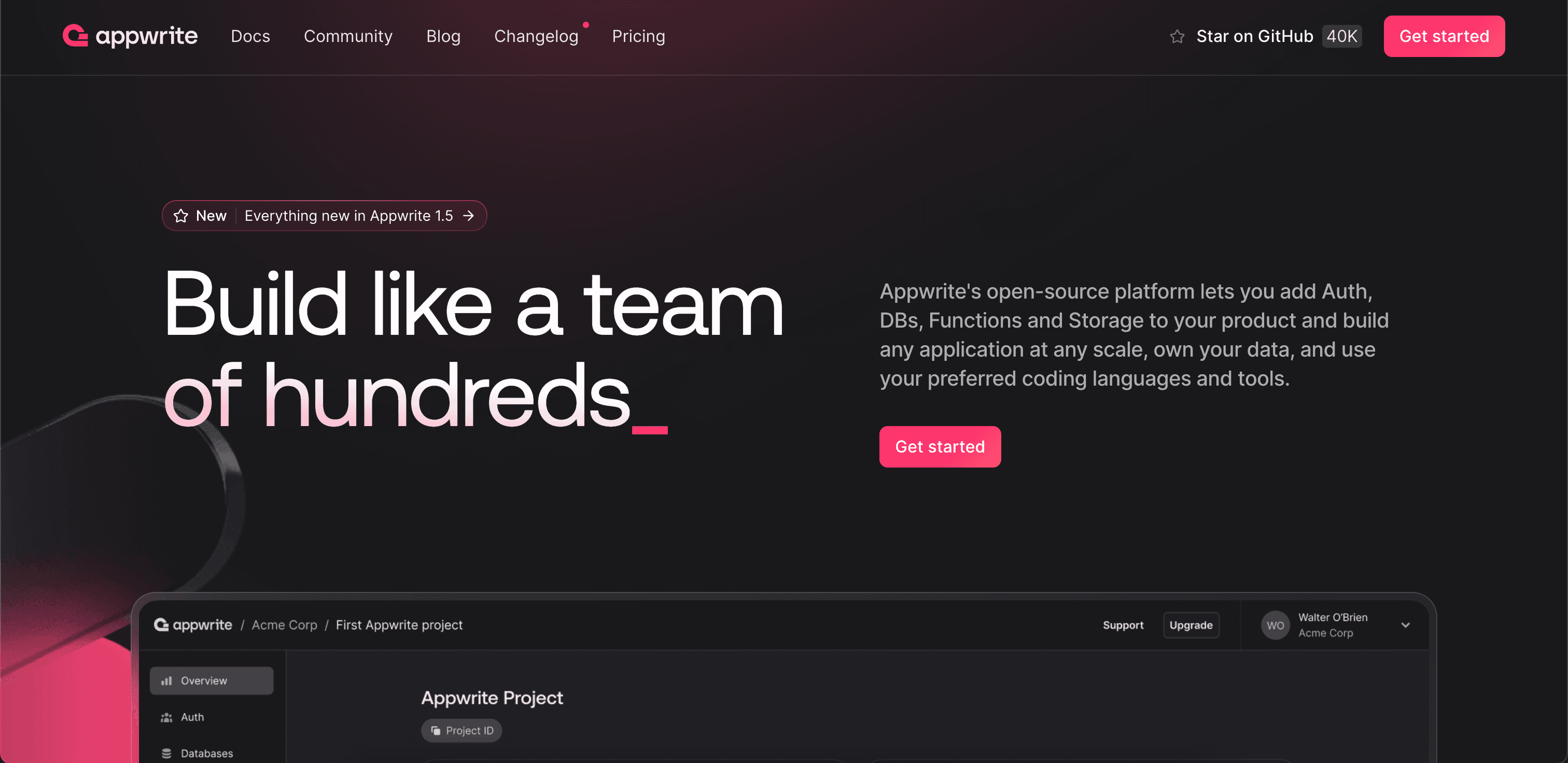Expand the First Appwrite project breadcrumb
Image resolution: width=1568 pixels, height=763 pixels.
pos(398,624)
